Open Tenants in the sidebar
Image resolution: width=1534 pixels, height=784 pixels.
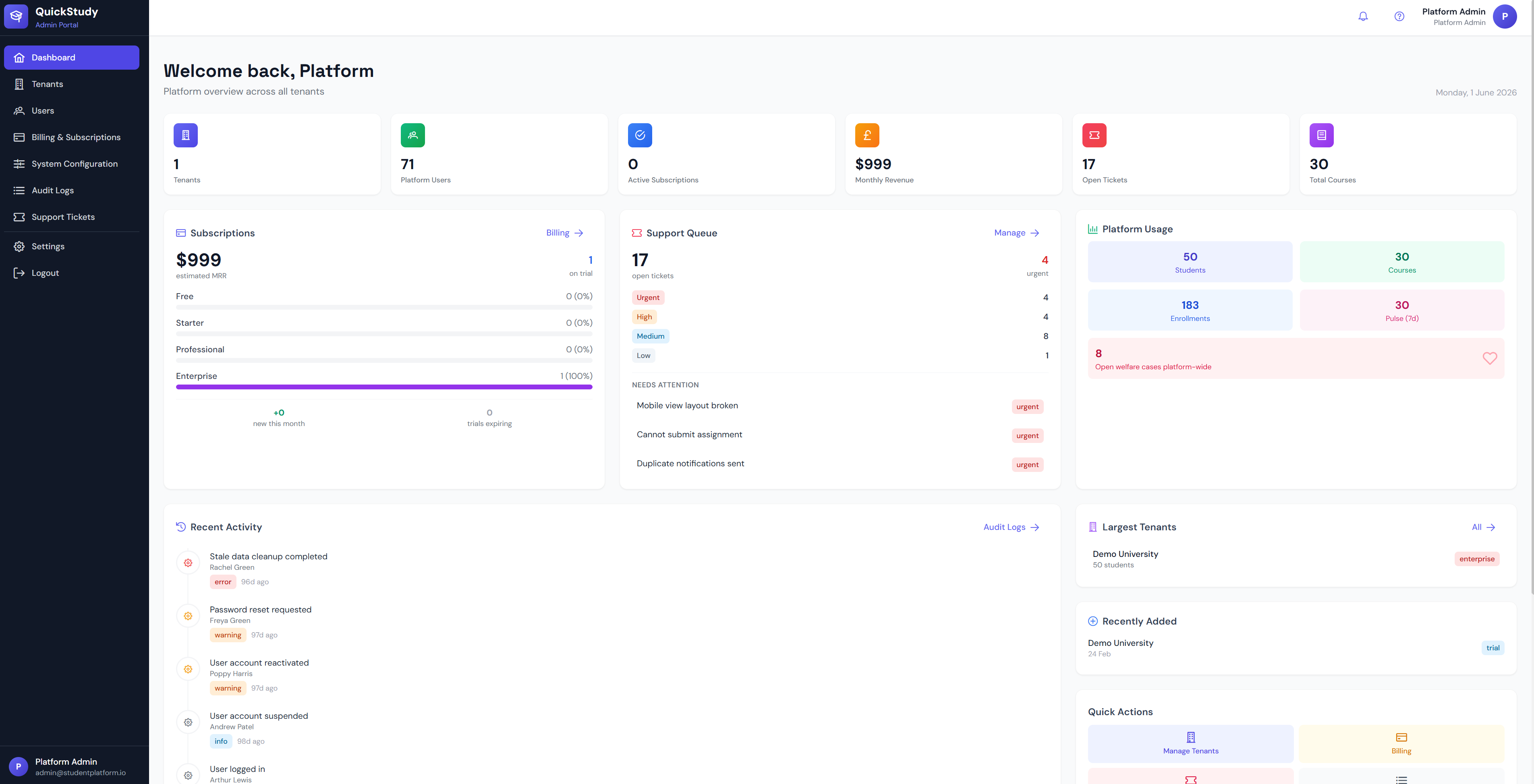tap(71, 84)
